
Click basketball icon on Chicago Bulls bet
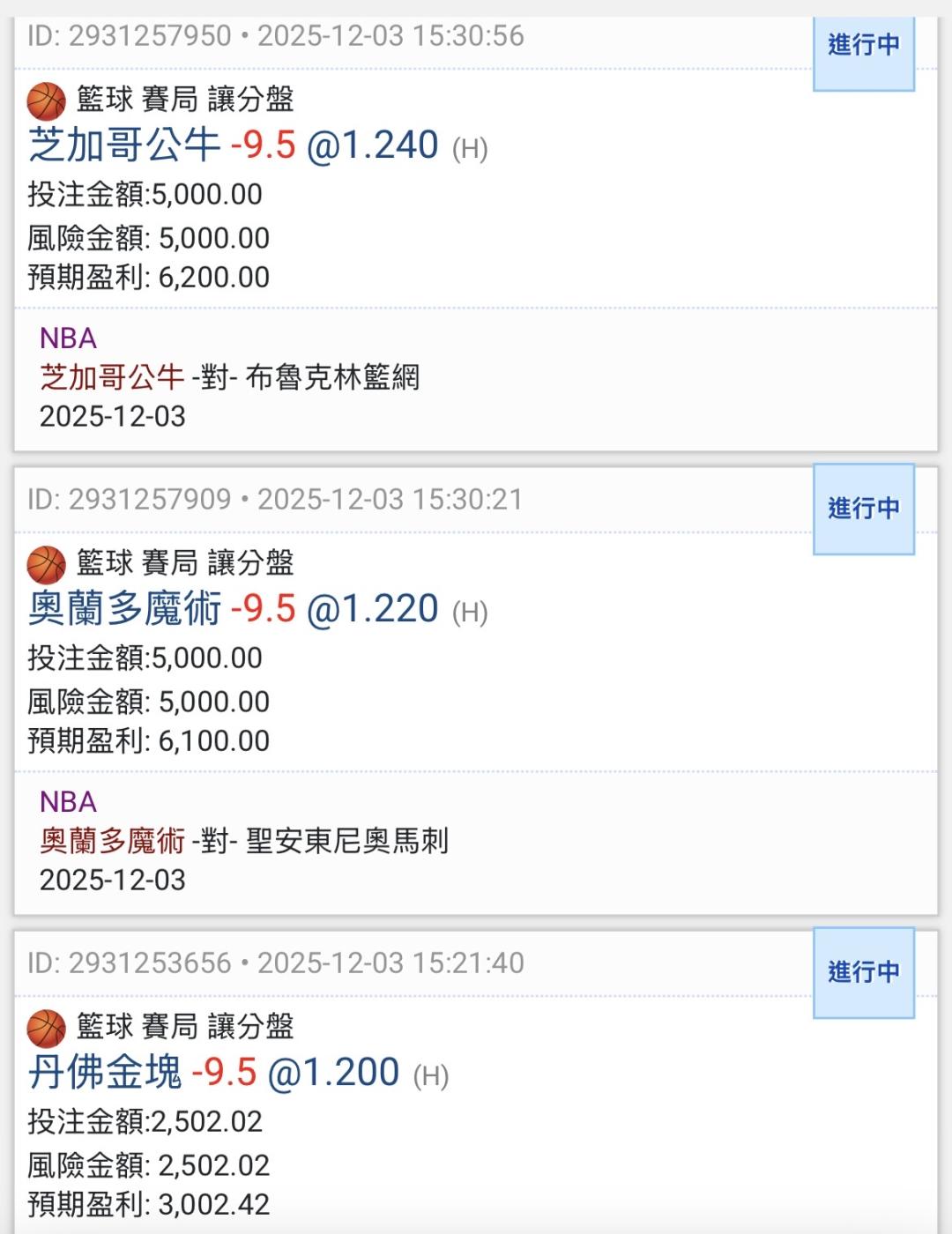[46, 100]
